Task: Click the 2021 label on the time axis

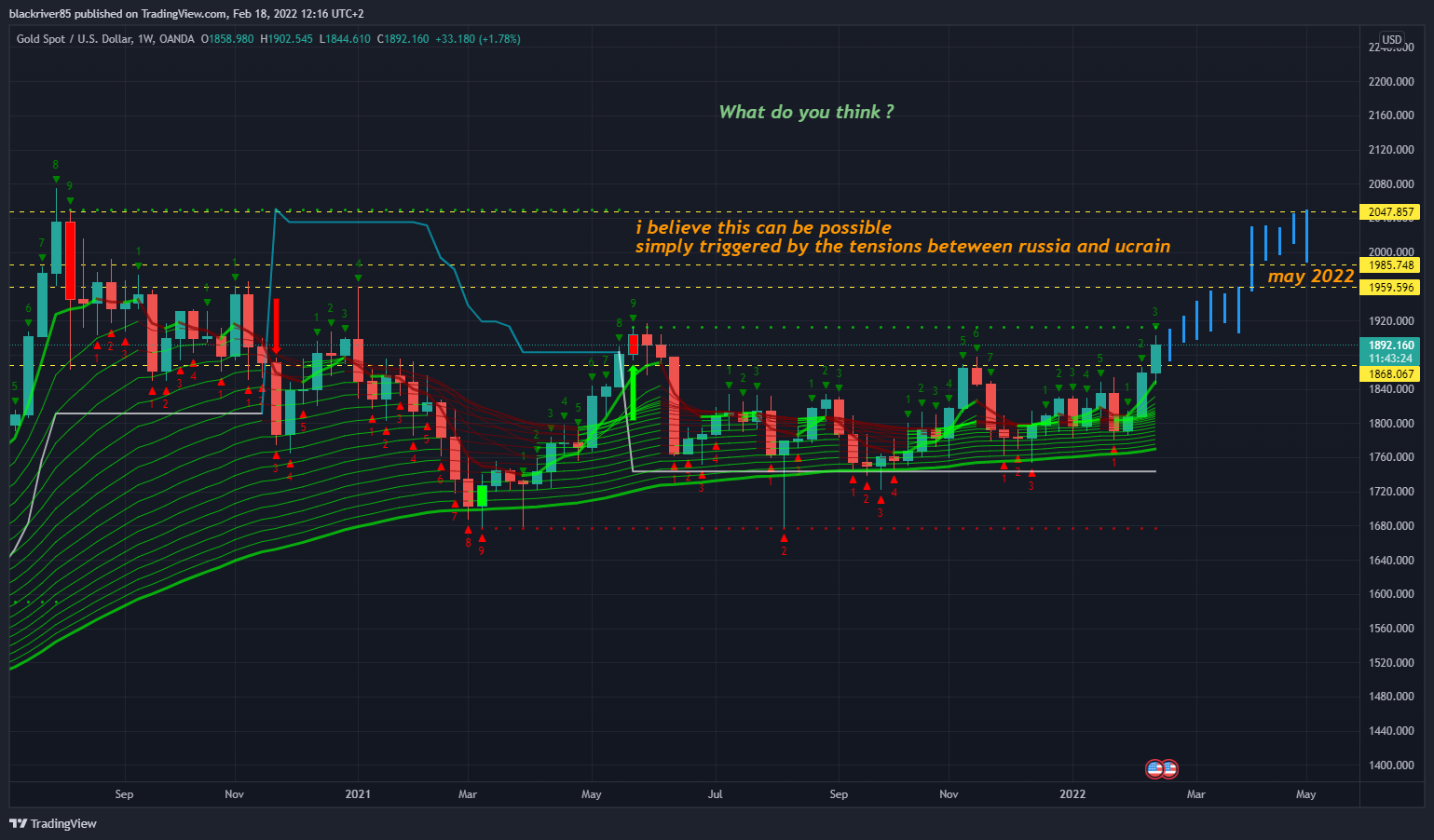Action: pos(358,794)
